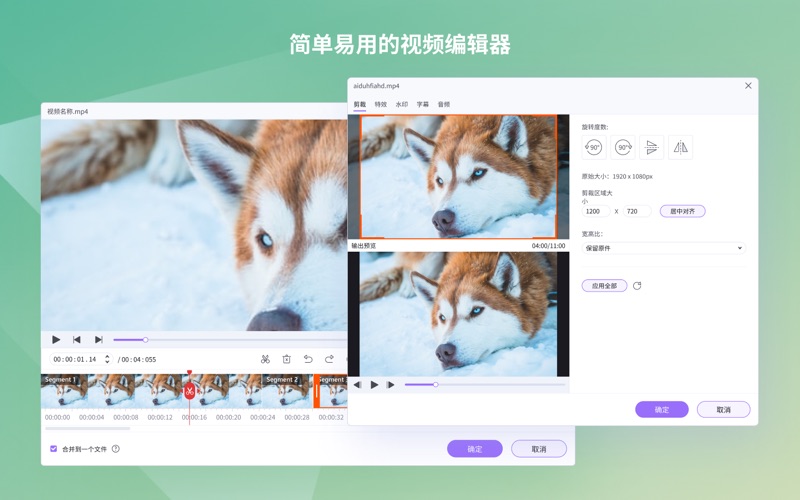Click crop width field 1200

coord(596,211)
